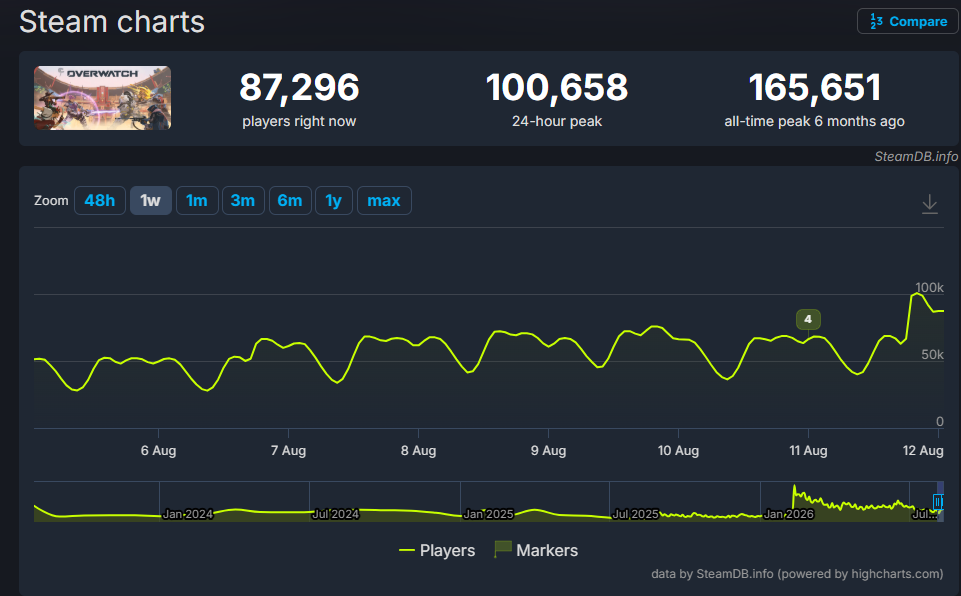Download chart via the arrow icon
The width and height of the screenshot is (961, 596).
coord(930,204)
